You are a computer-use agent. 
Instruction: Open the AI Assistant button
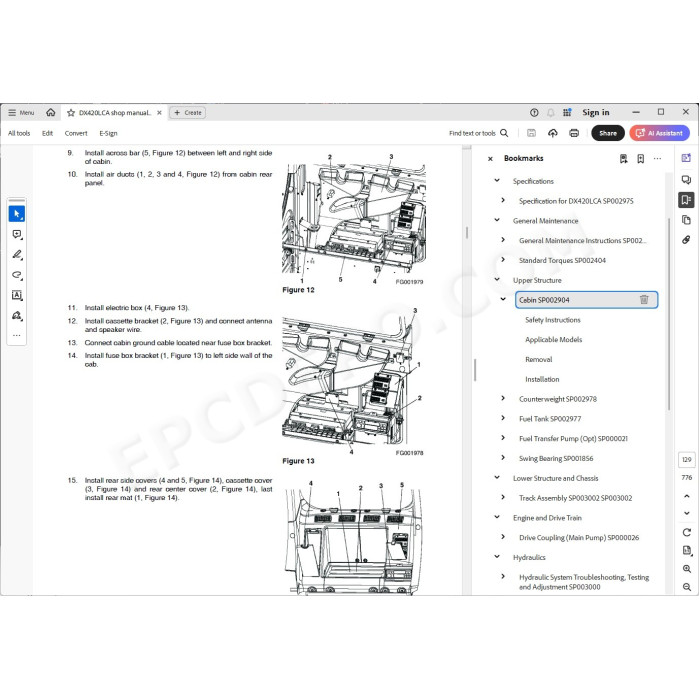[659, 133]
